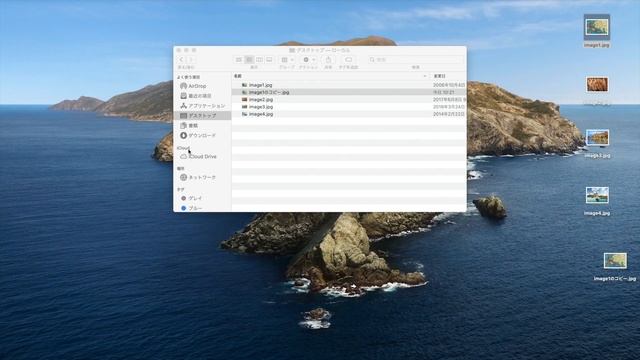
Task: Open 書類 in the sidebar
Action: coord(202,125)
